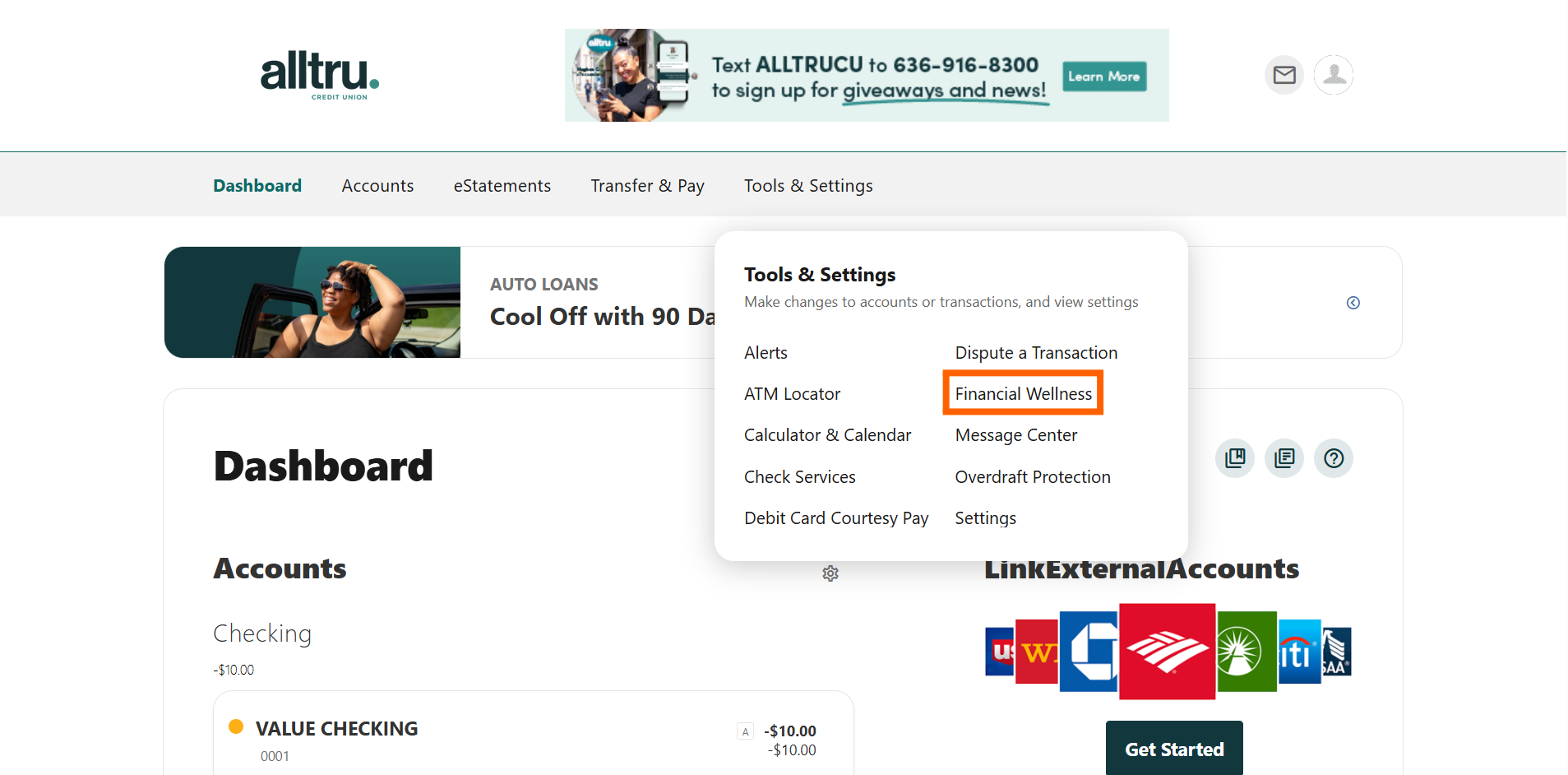Image resolution: width=1568 pixels, height=775 pixels.
Task: Open the Accounts nav menu
Action: 377,186
